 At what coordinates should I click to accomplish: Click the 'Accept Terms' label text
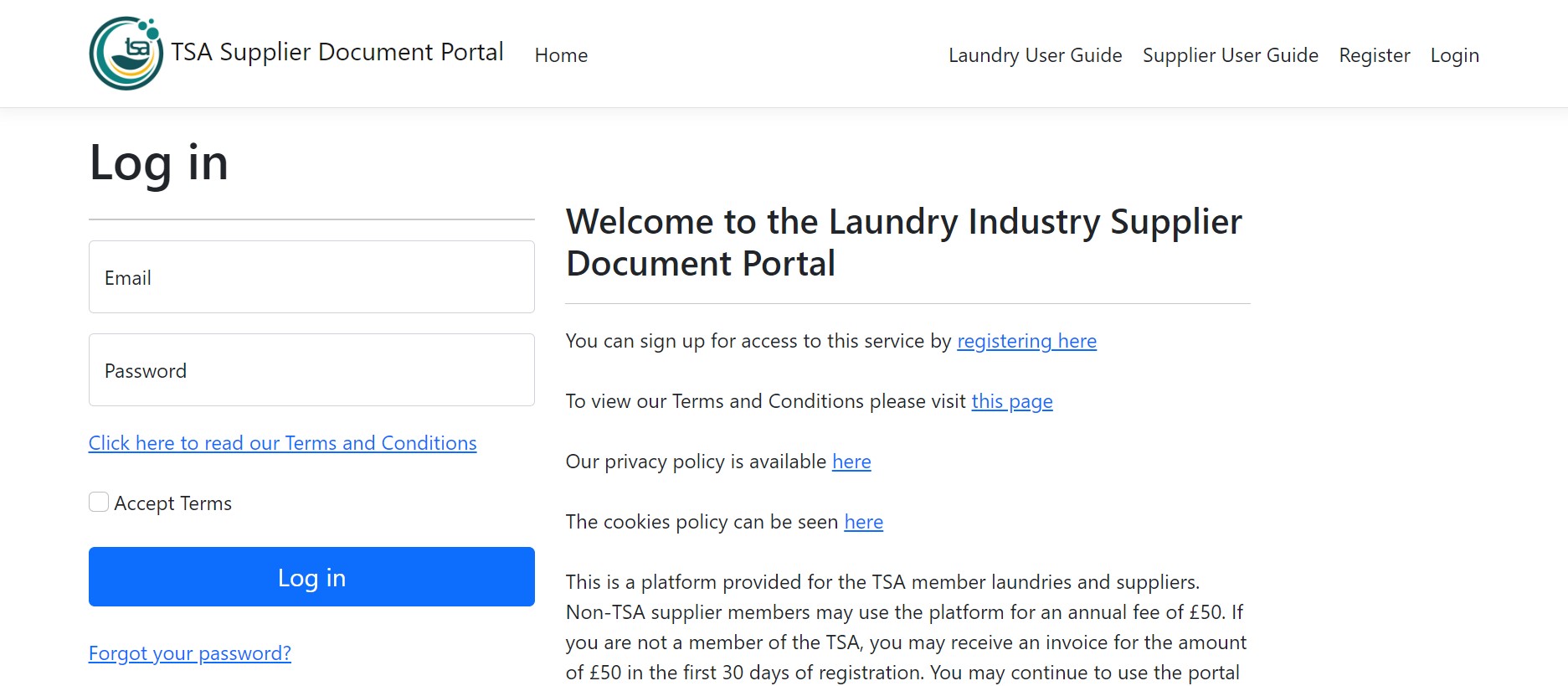(x=173, y=503)
